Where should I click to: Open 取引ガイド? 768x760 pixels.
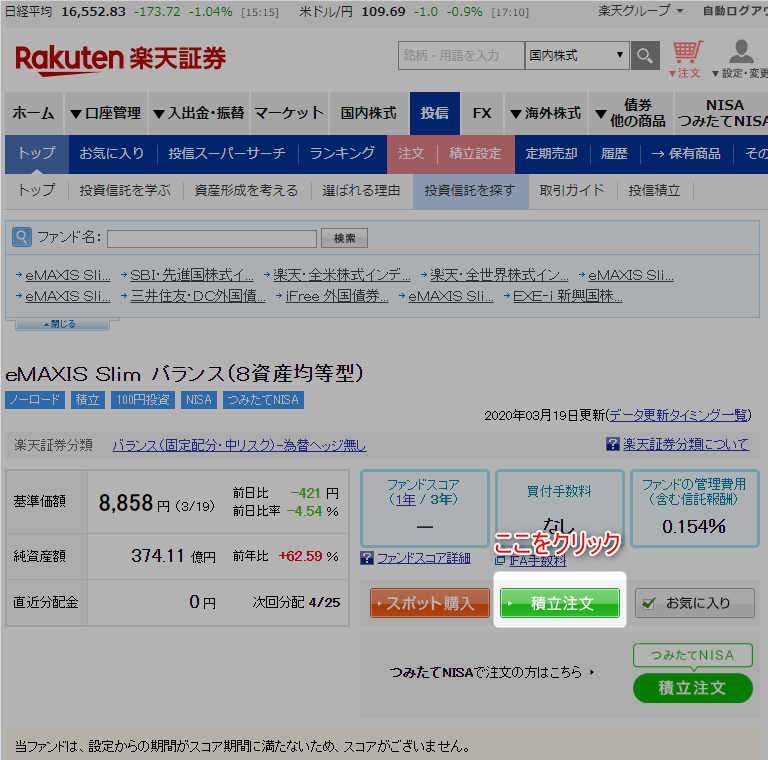coord(572,190)
